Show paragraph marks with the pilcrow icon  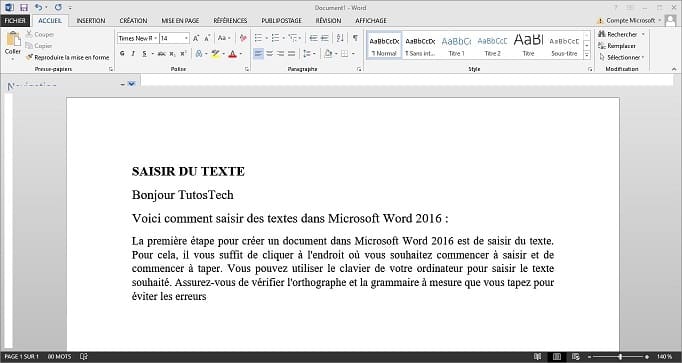click(355, 38)
